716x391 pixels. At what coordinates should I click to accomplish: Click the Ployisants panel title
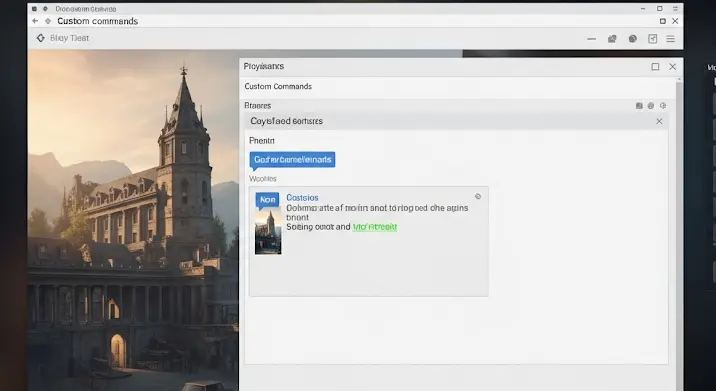click(x=263, y=66)
